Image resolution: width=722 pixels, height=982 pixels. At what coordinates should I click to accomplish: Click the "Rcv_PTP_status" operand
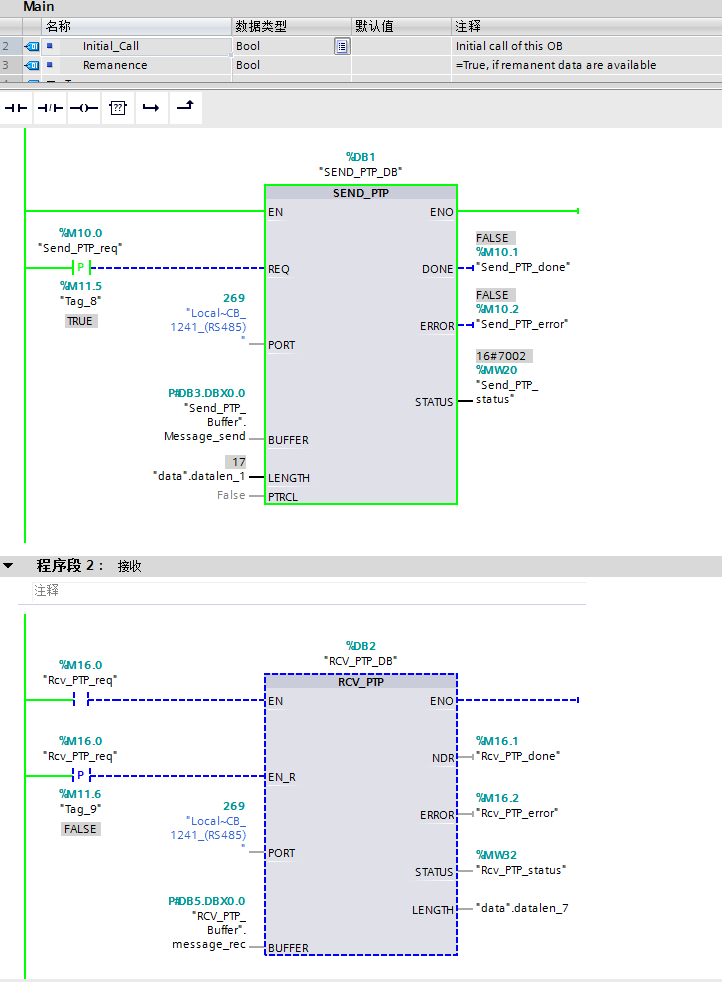click(x=520, y=870)
